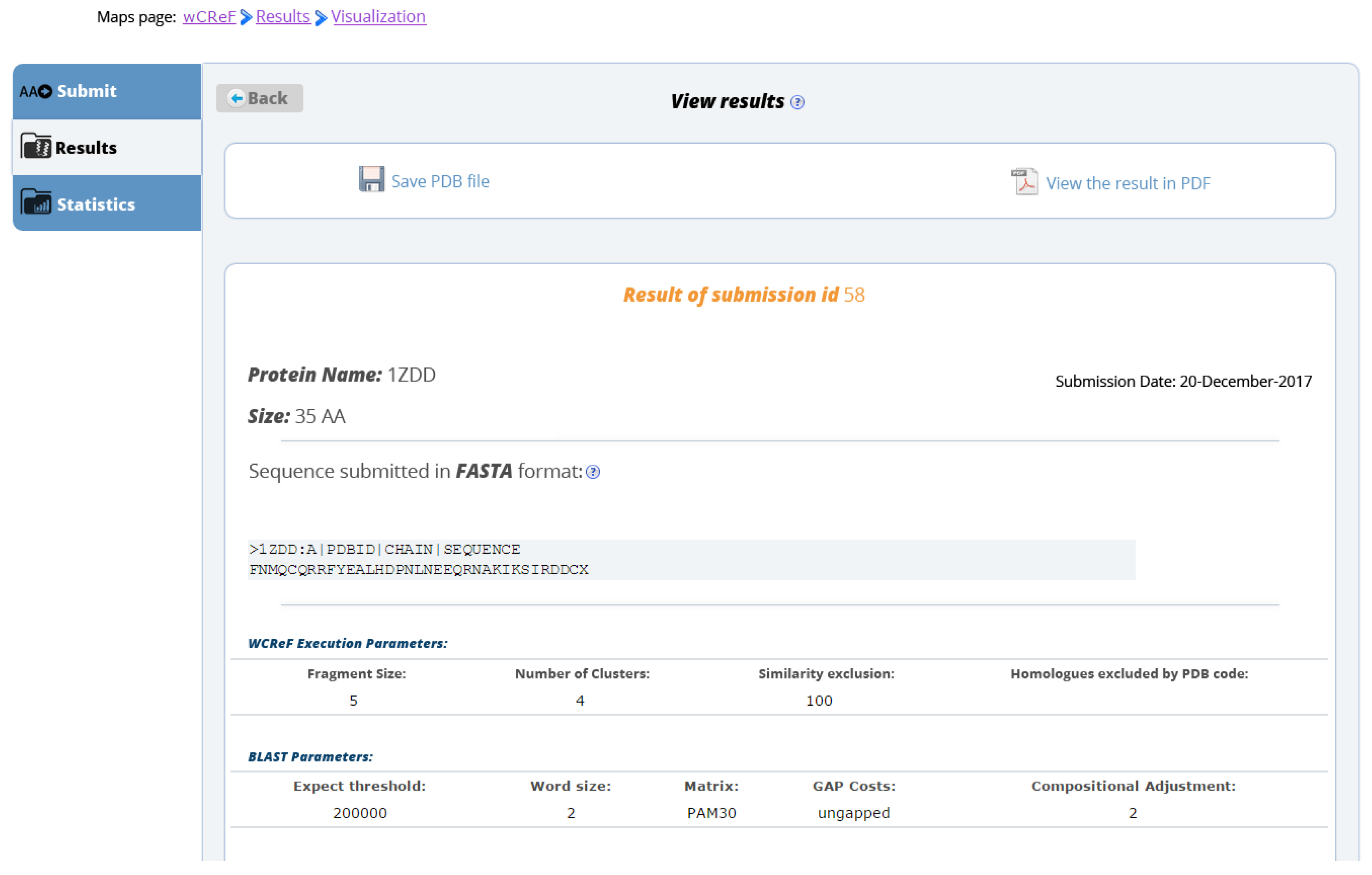Open the wCReF breadcrumb link

pyautogui.click(x=209, y=17)
